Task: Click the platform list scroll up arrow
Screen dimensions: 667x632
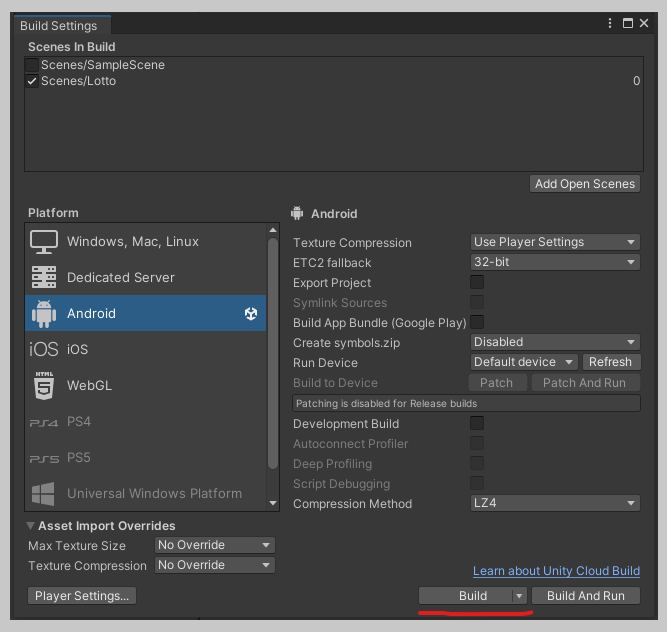Action: [x=273, y=230]
